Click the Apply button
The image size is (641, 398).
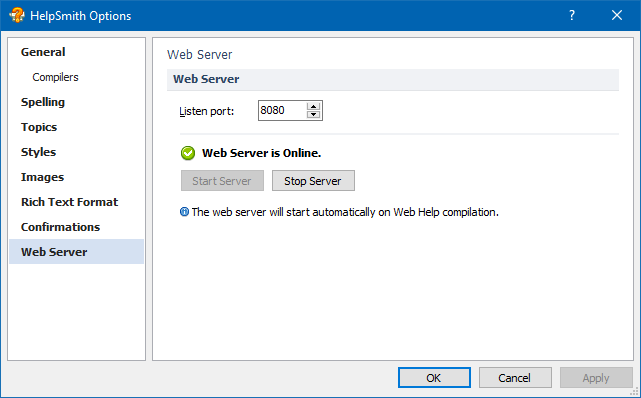(x=596, y=378)
